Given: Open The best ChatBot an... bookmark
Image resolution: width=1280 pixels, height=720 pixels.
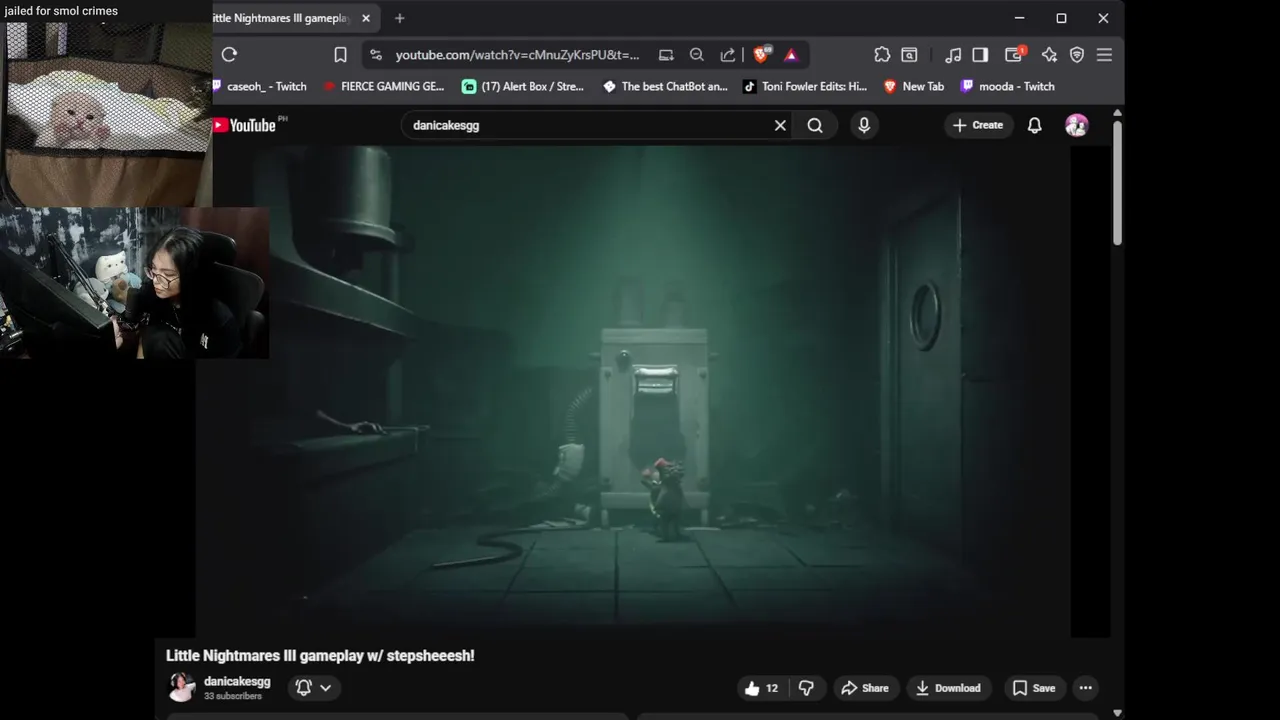Looking at the screenshot, I should tap(665, 86).
